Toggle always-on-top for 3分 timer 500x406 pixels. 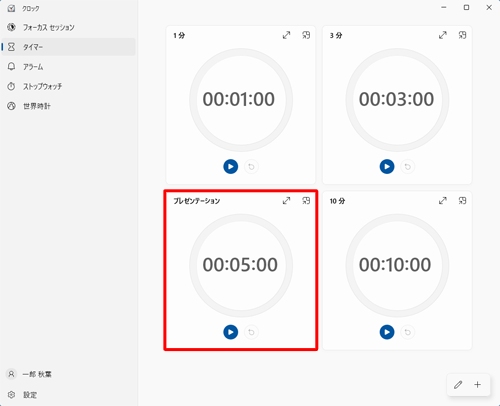point(462,35)
